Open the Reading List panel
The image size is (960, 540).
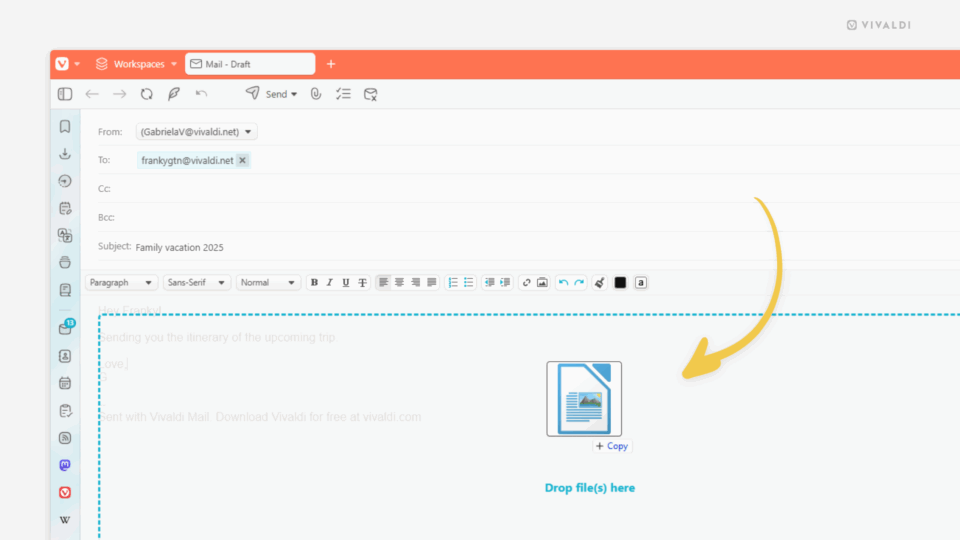(65, 290)
